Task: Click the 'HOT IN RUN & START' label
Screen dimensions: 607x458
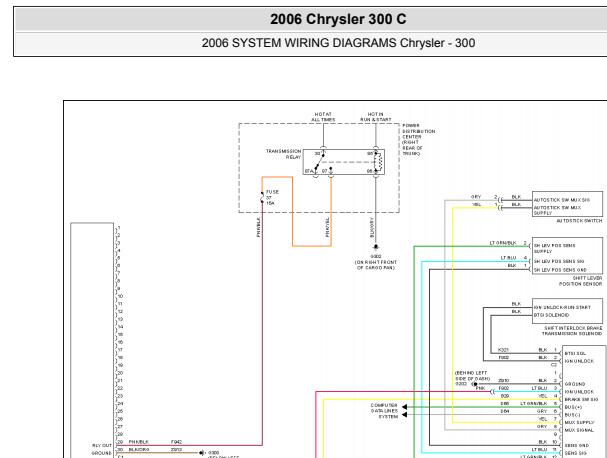Action: 376,117
